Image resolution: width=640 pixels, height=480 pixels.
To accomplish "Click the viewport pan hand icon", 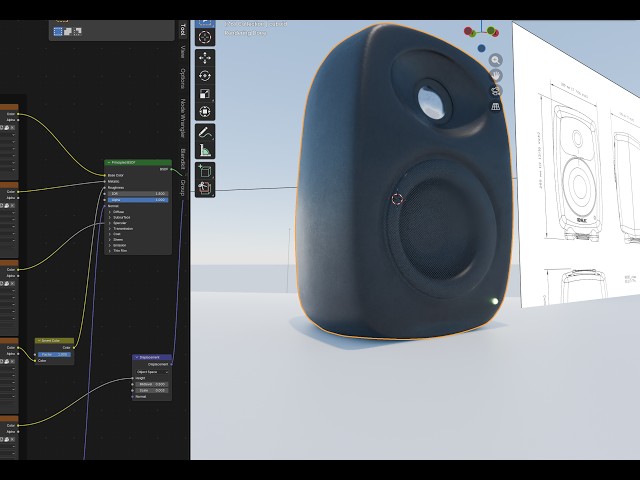I will point(496,76).
